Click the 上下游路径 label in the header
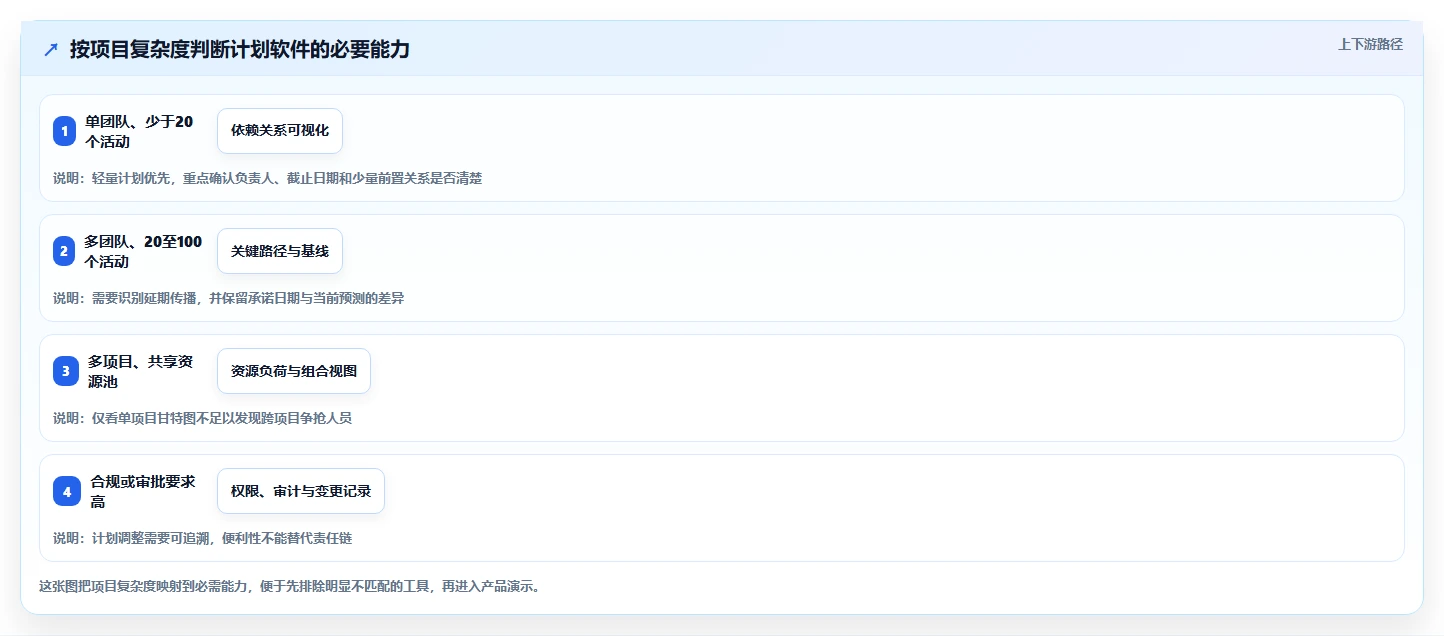The height and width of the screenshot is (636, 1444). [1371, 44]
